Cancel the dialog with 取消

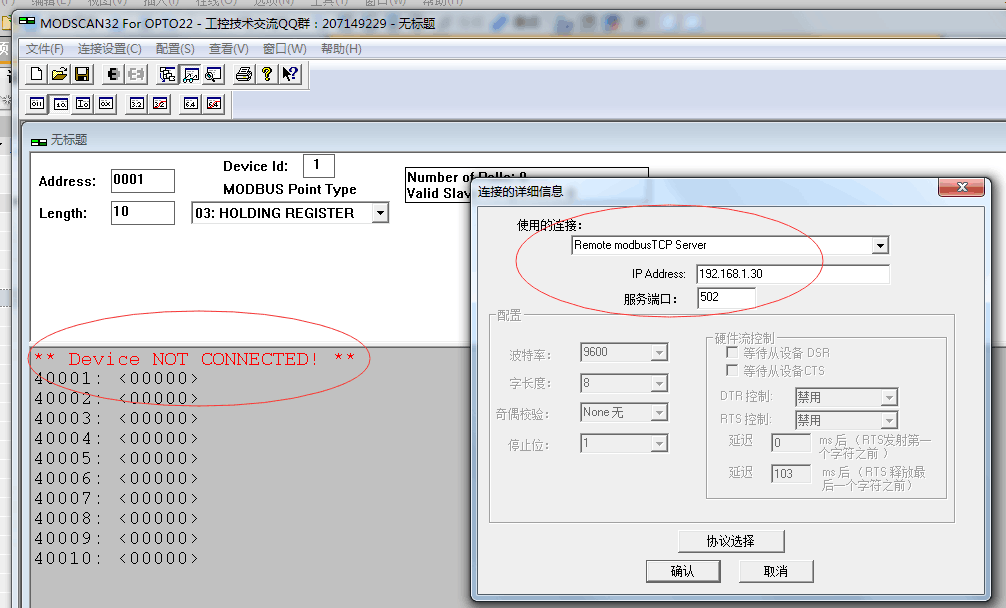[x=776, y=571]
